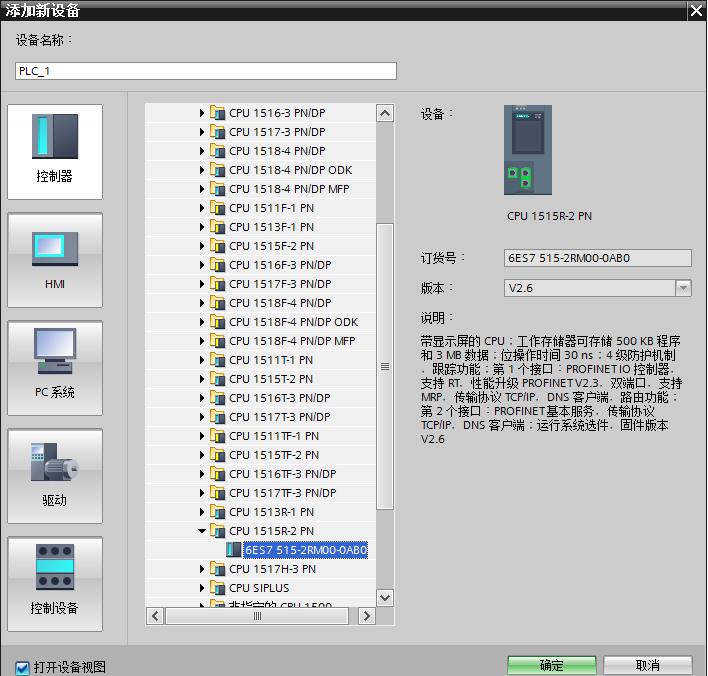
Task: Expand the CPU 1517TF-3 PN/DP node
Action: [202, 493]
